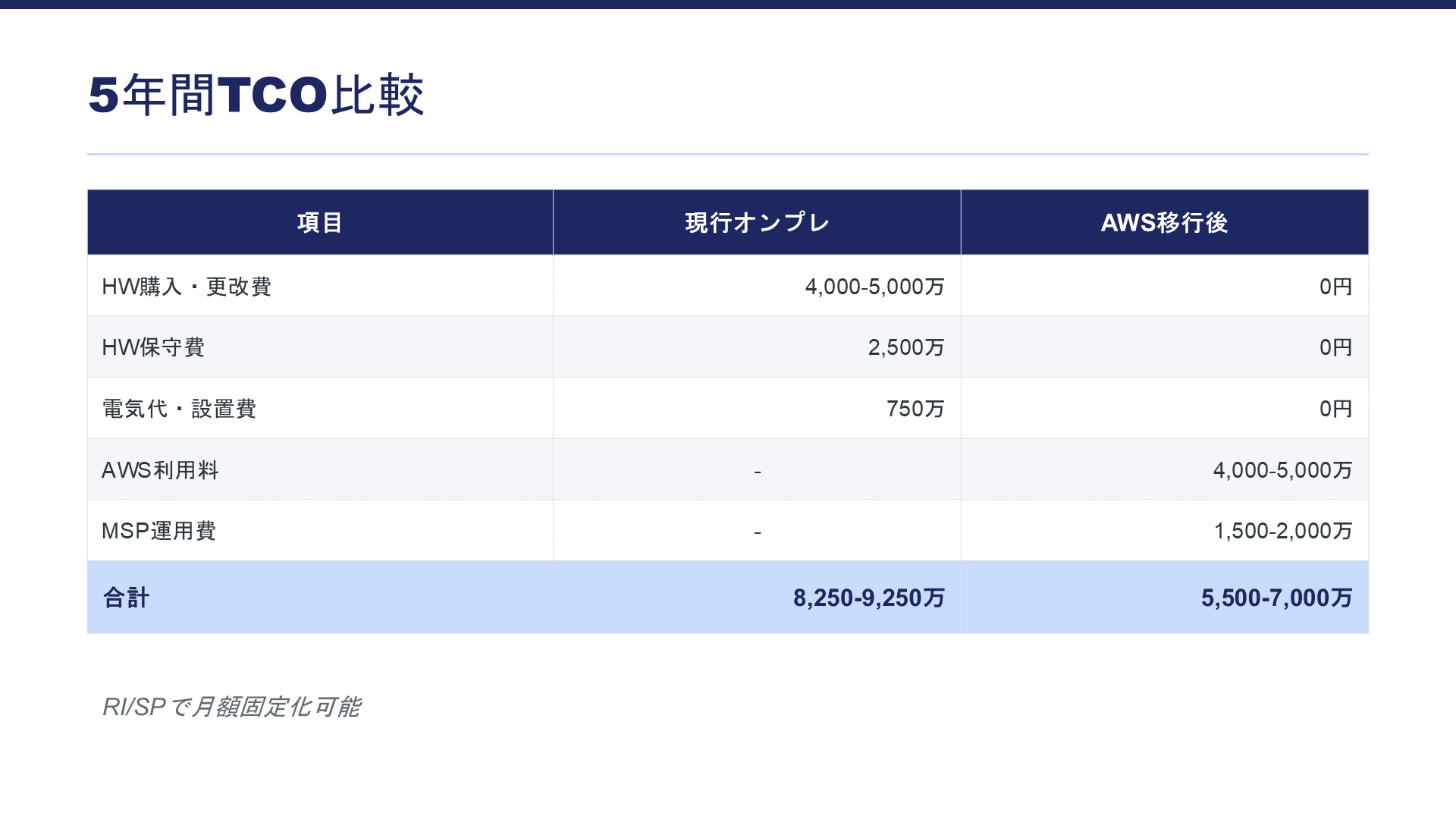Click the HW購入・更改費 row label
The image size is (1456, 819).
click(187, 287)
